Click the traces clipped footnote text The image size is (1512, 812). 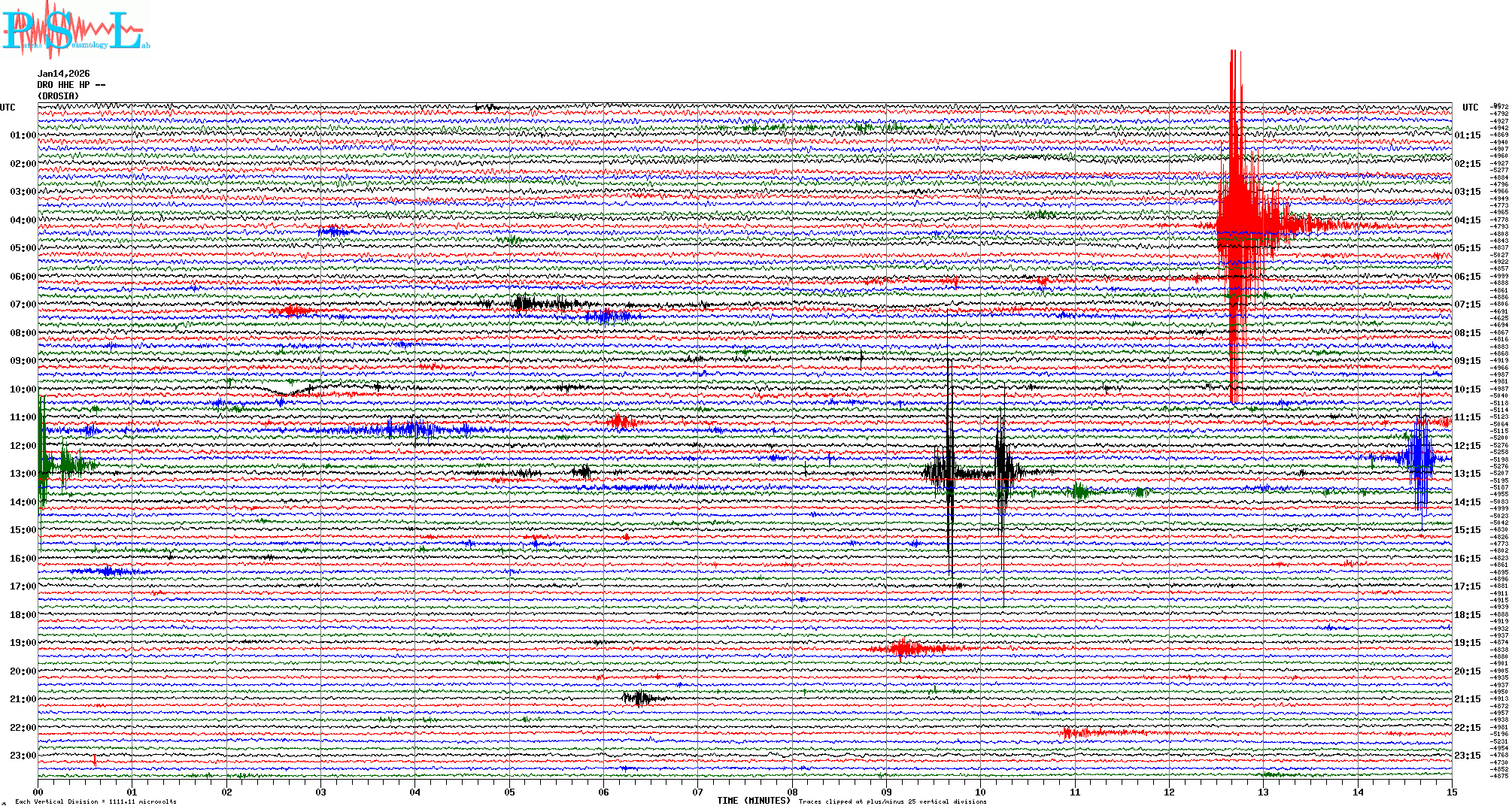pos(892,801)
